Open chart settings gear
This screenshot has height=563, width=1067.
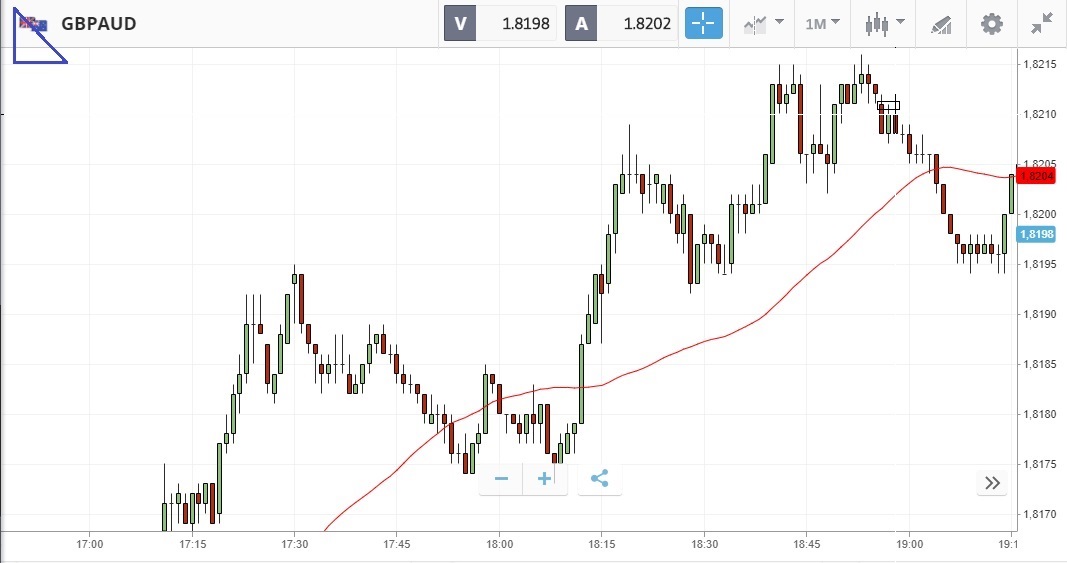991,23
